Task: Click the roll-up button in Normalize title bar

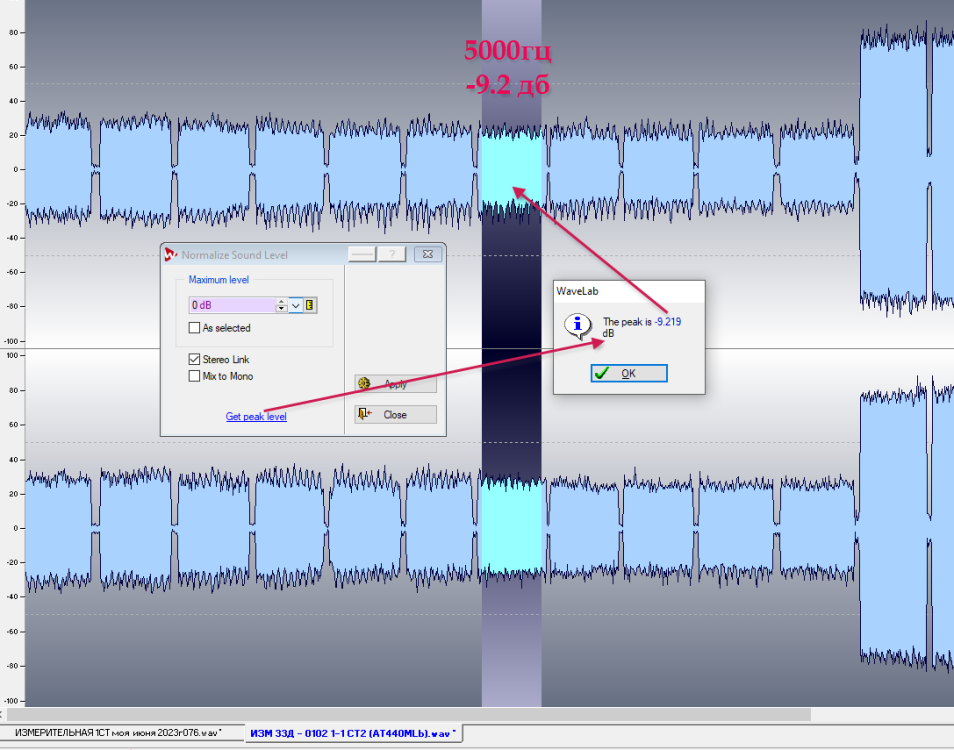Action: (361, 255)
